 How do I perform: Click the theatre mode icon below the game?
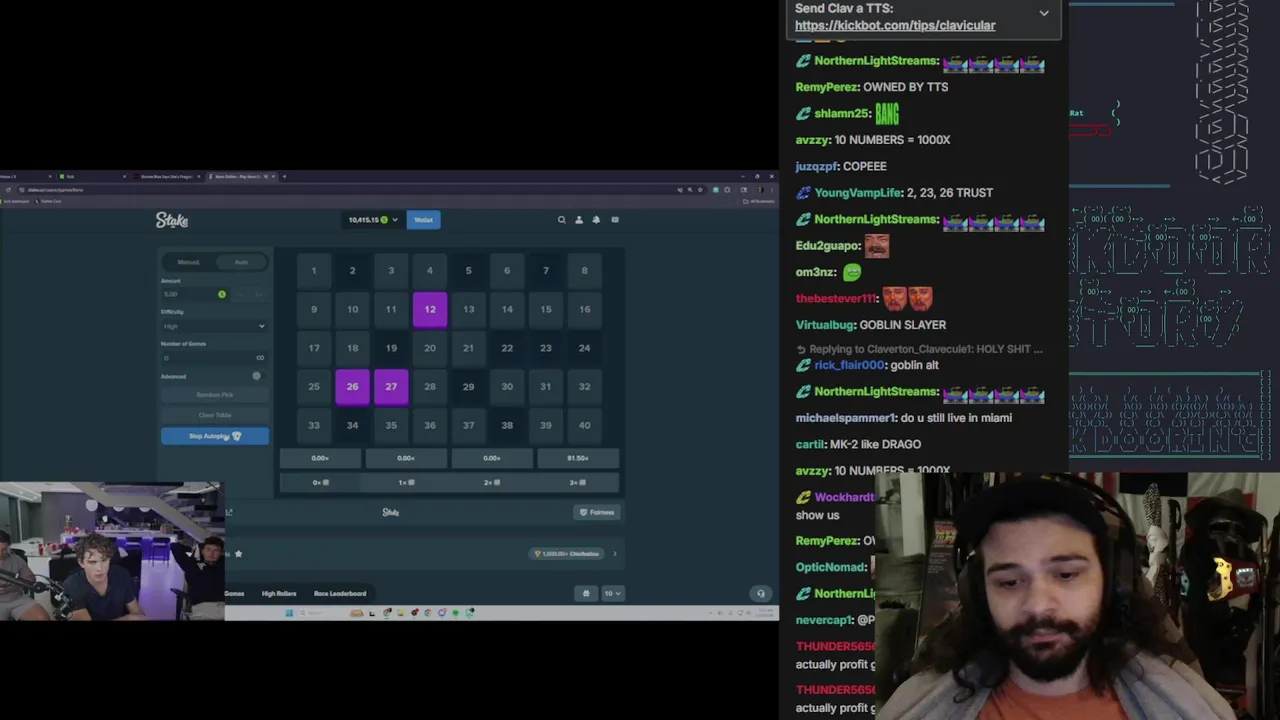click(x=229, y=513)
